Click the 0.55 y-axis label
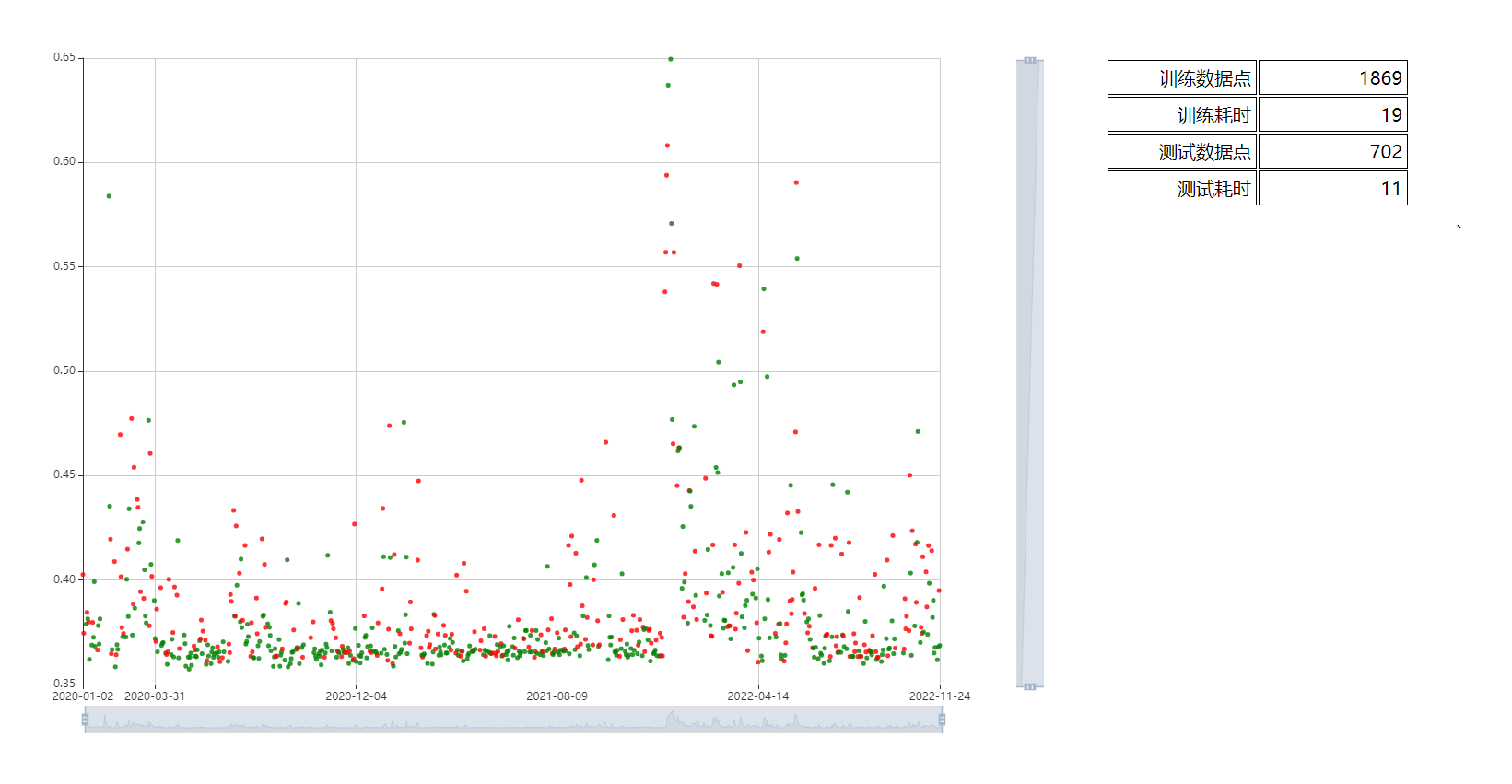 pyautogui.click(x=64, y=266)
